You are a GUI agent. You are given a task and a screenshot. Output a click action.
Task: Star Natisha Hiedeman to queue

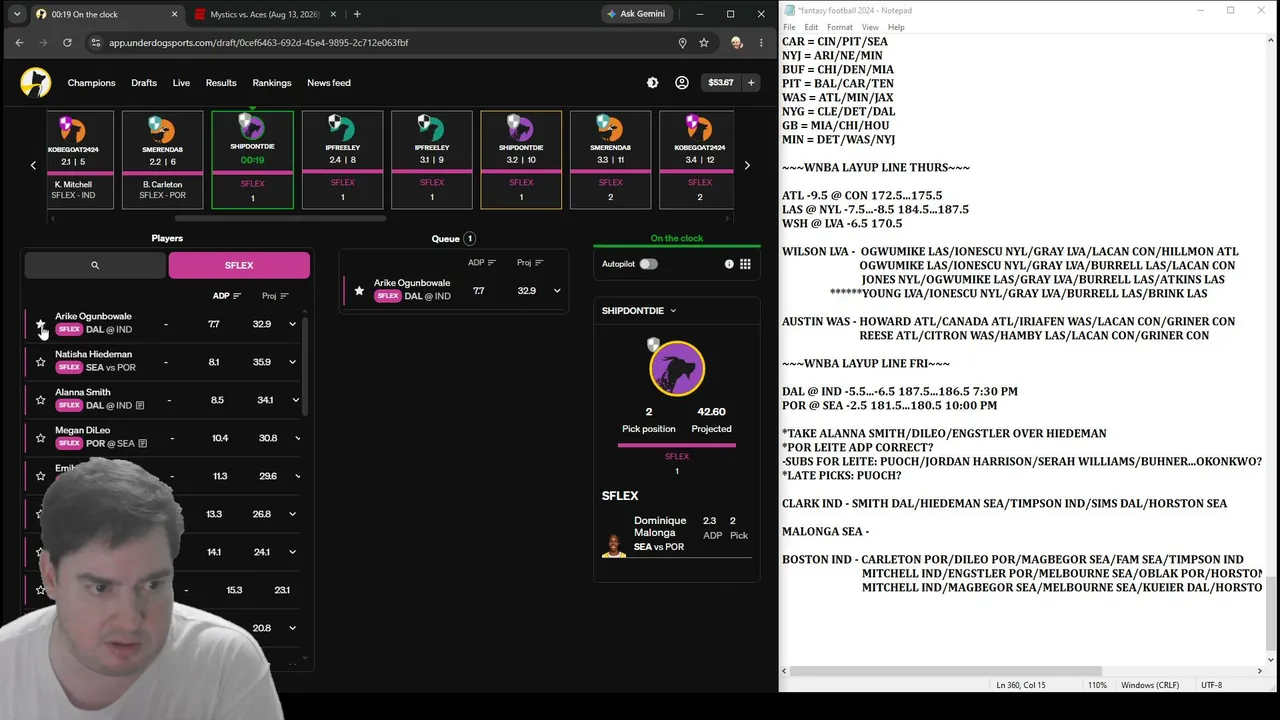40,362
